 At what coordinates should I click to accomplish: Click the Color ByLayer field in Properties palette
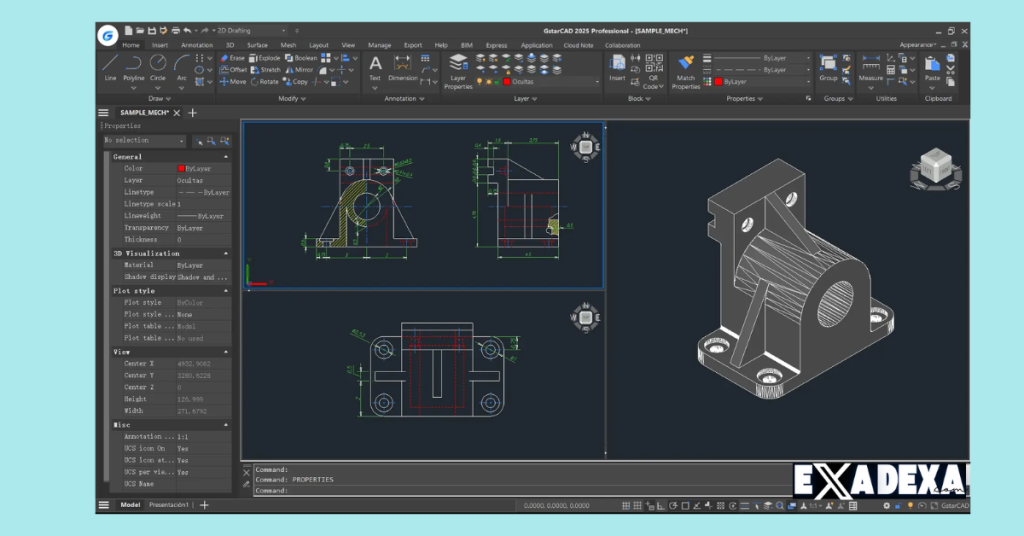point(203,168)
